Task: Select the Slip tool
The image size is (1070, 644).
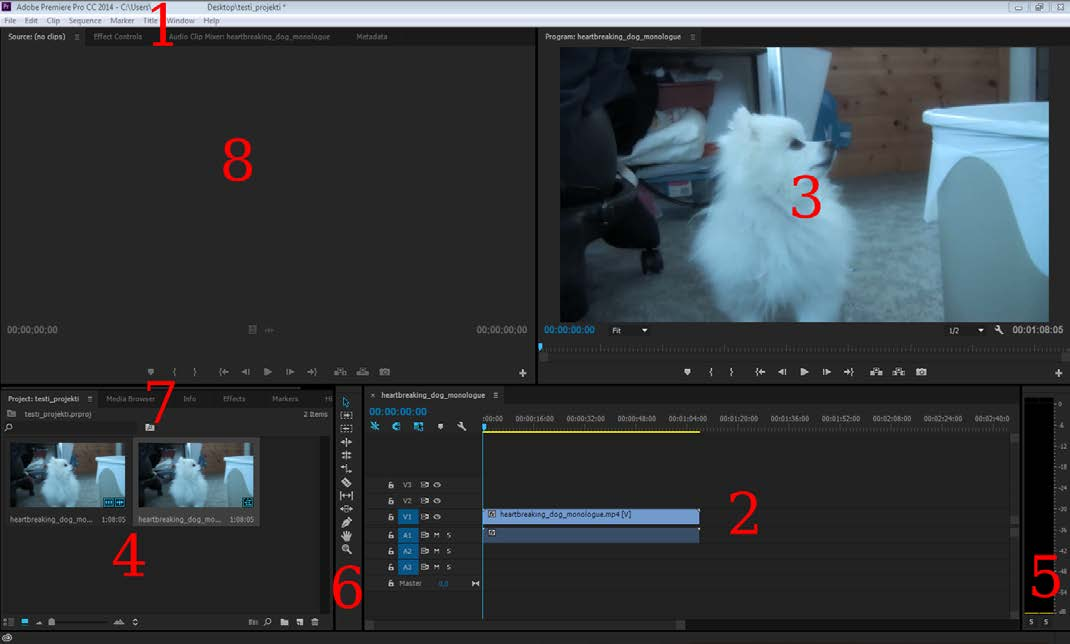Action: point(346,495)
